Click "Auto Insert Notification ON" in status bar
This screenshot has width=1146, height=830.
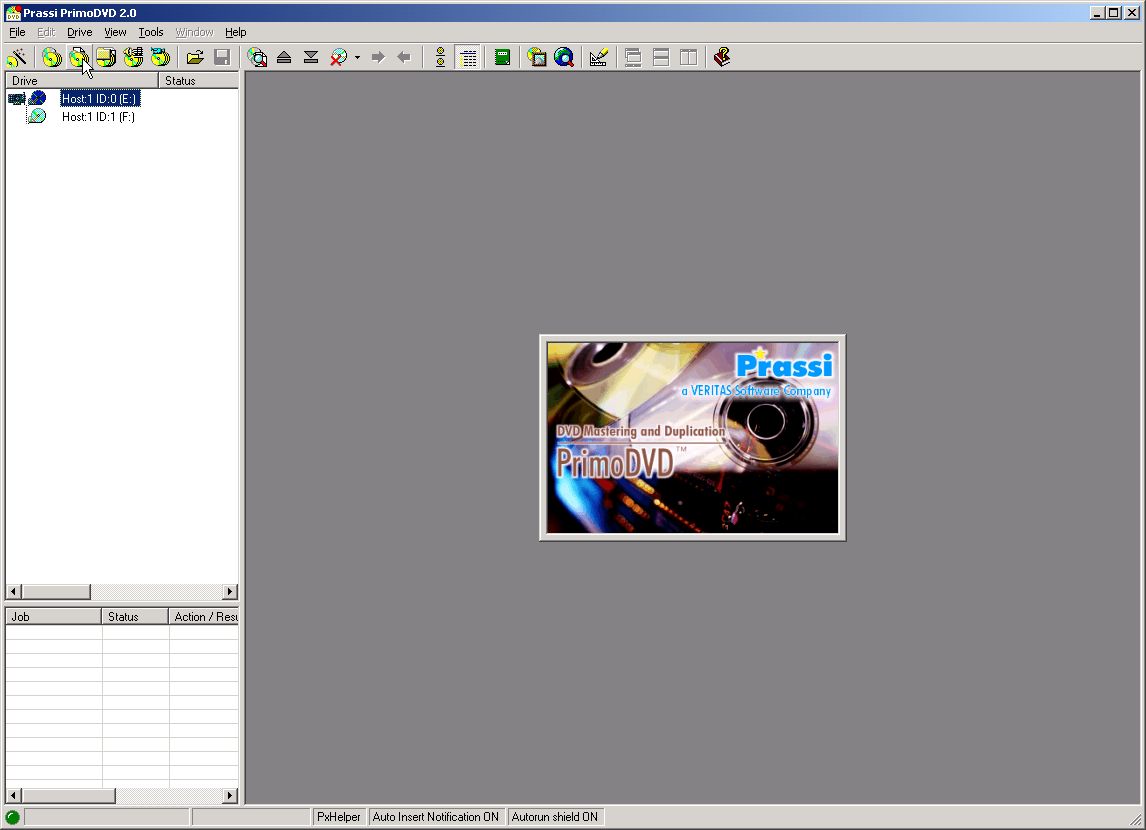(x=436, y=817)
